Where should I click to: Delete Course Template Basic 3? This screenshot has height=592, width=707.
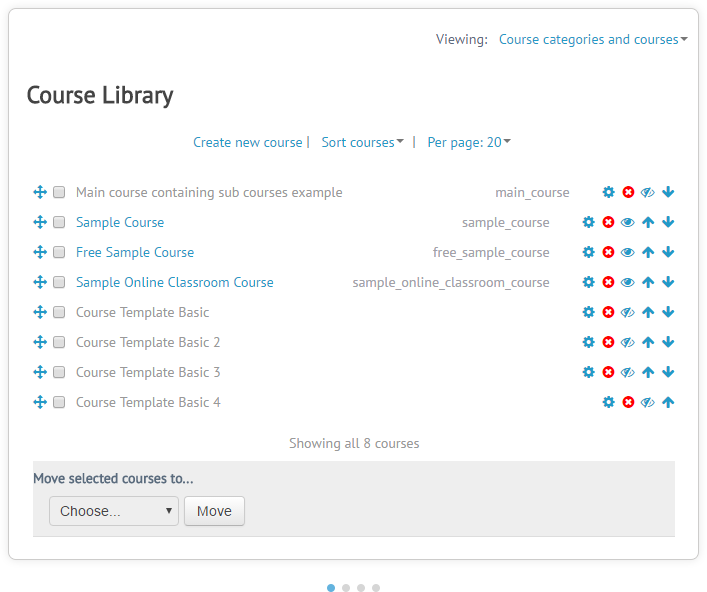click(608, 372)
